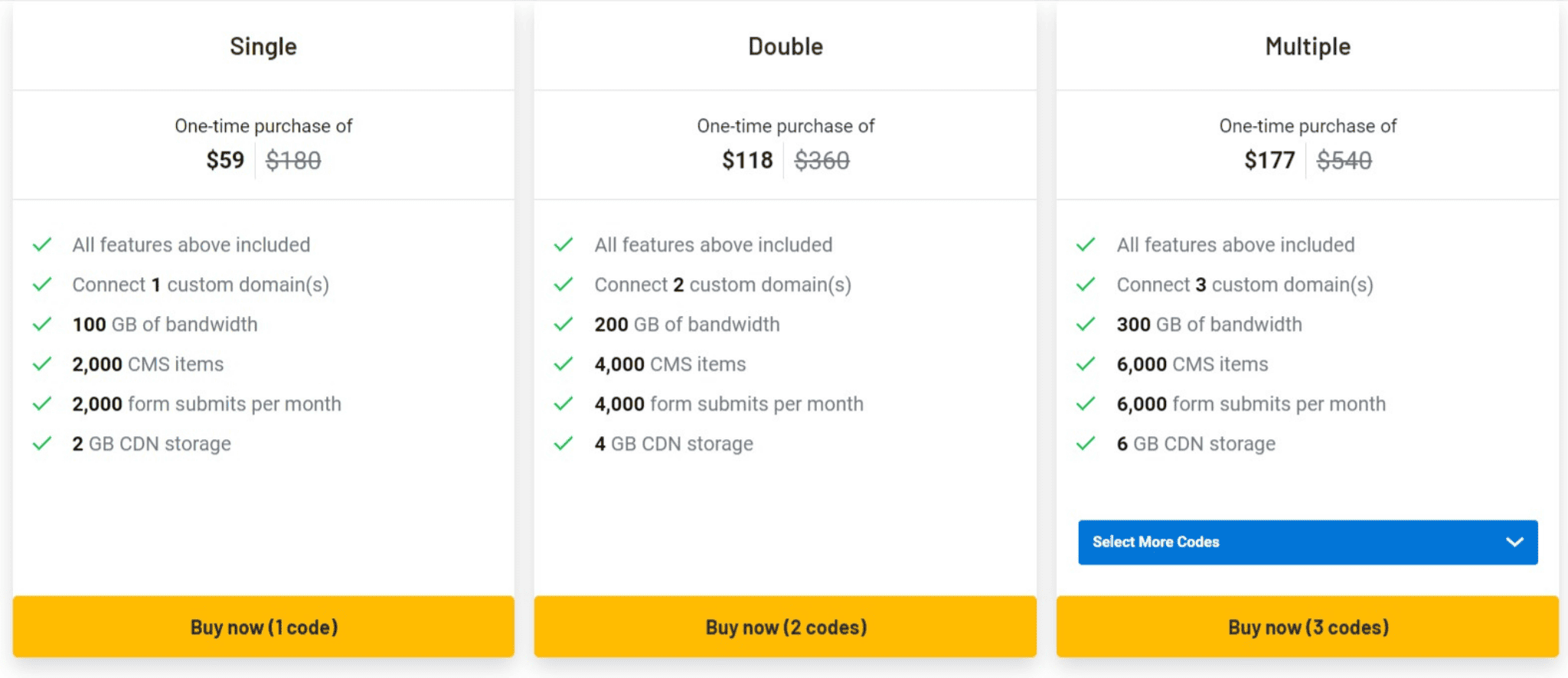
Task: Select the Double plan heading
Action: pos(786,47)
